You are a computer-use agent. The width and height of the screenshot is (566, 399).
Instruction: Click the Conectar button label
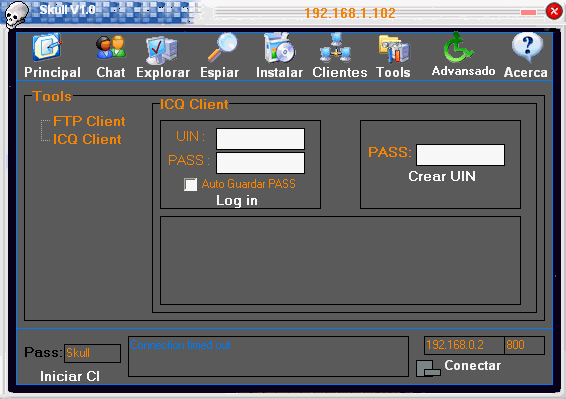pos(473,365)
